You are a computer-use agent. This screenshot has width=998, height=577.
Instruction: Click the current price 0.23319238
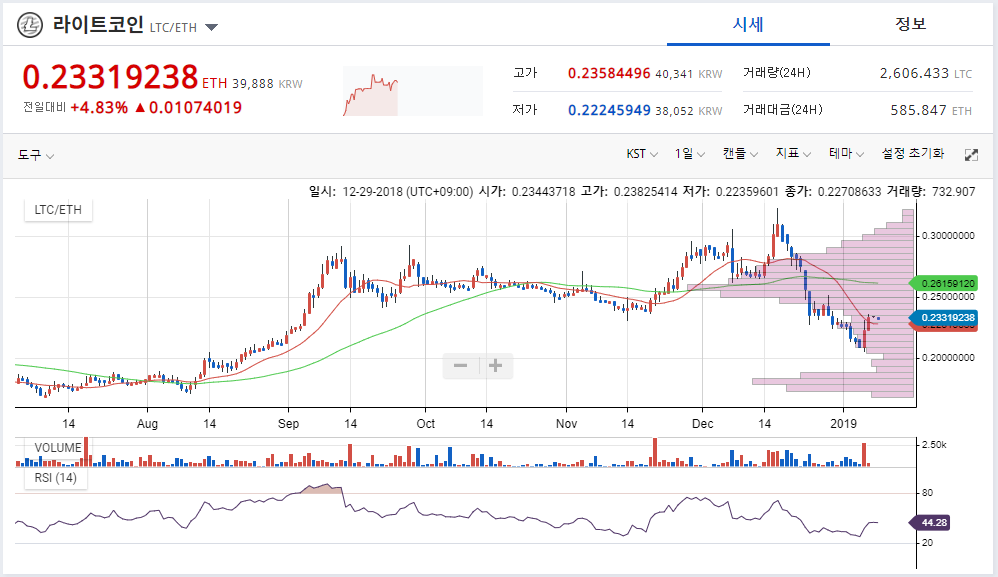click(110, 77)
